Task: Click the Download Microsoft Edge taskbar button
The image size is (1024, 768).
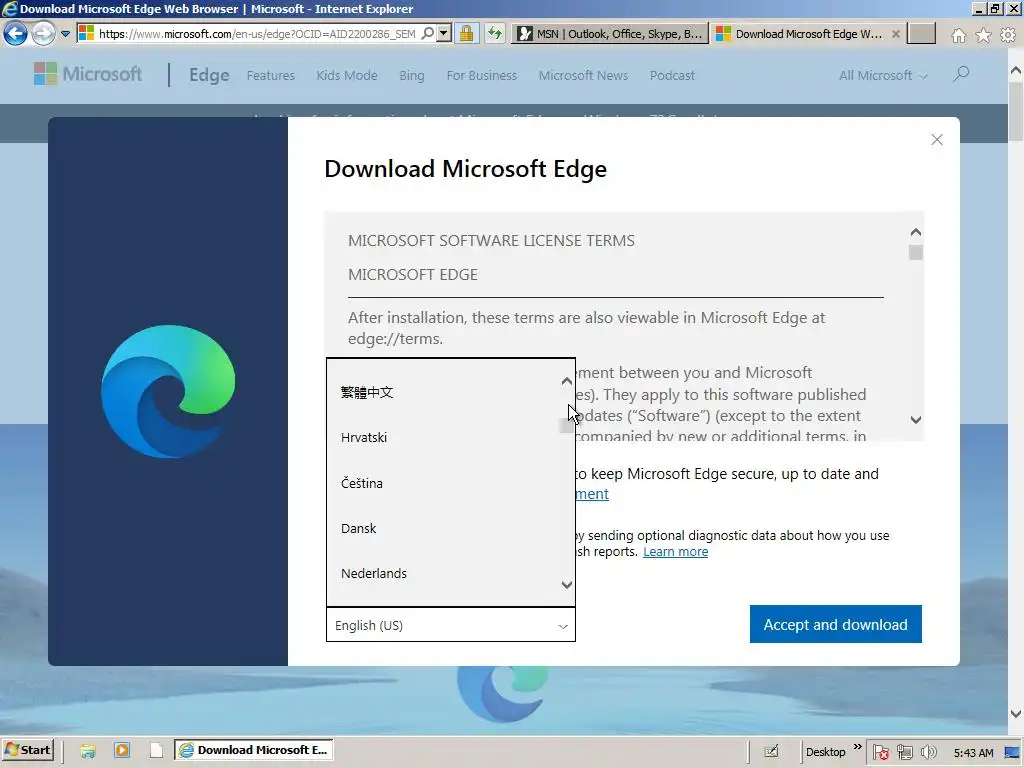Action: click(x=254, y=750)
